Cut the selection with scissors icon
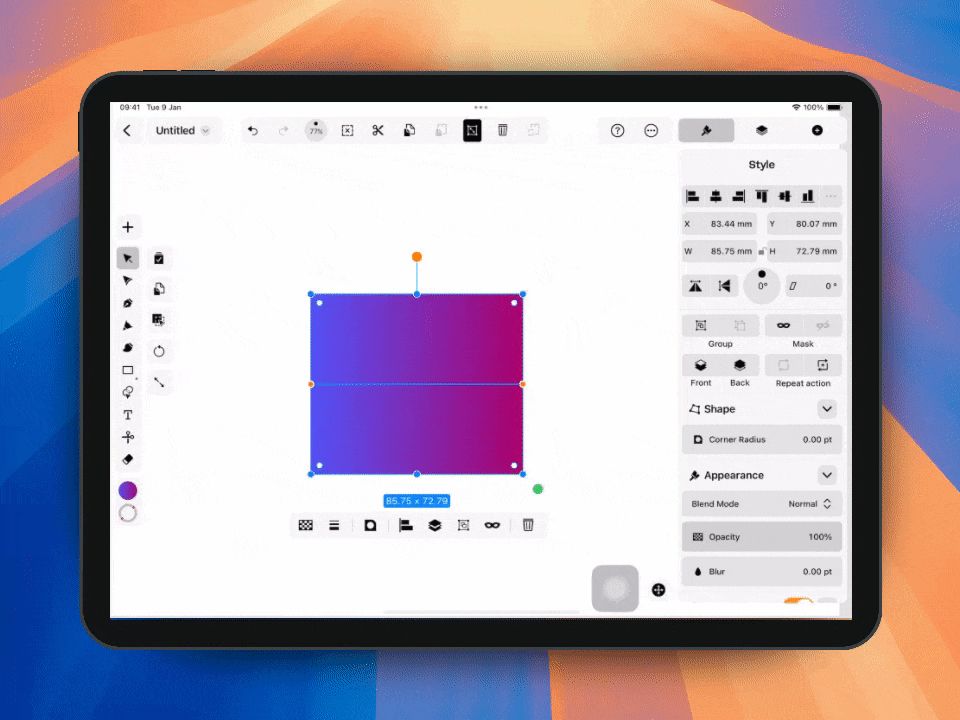Screen dimensions: 960x720 [378, 130]
